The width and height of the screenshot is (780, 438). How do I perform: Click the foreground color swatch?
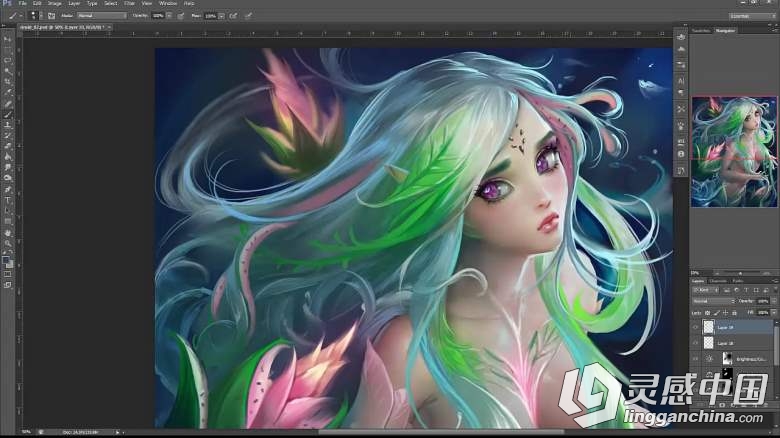point(5,260)
